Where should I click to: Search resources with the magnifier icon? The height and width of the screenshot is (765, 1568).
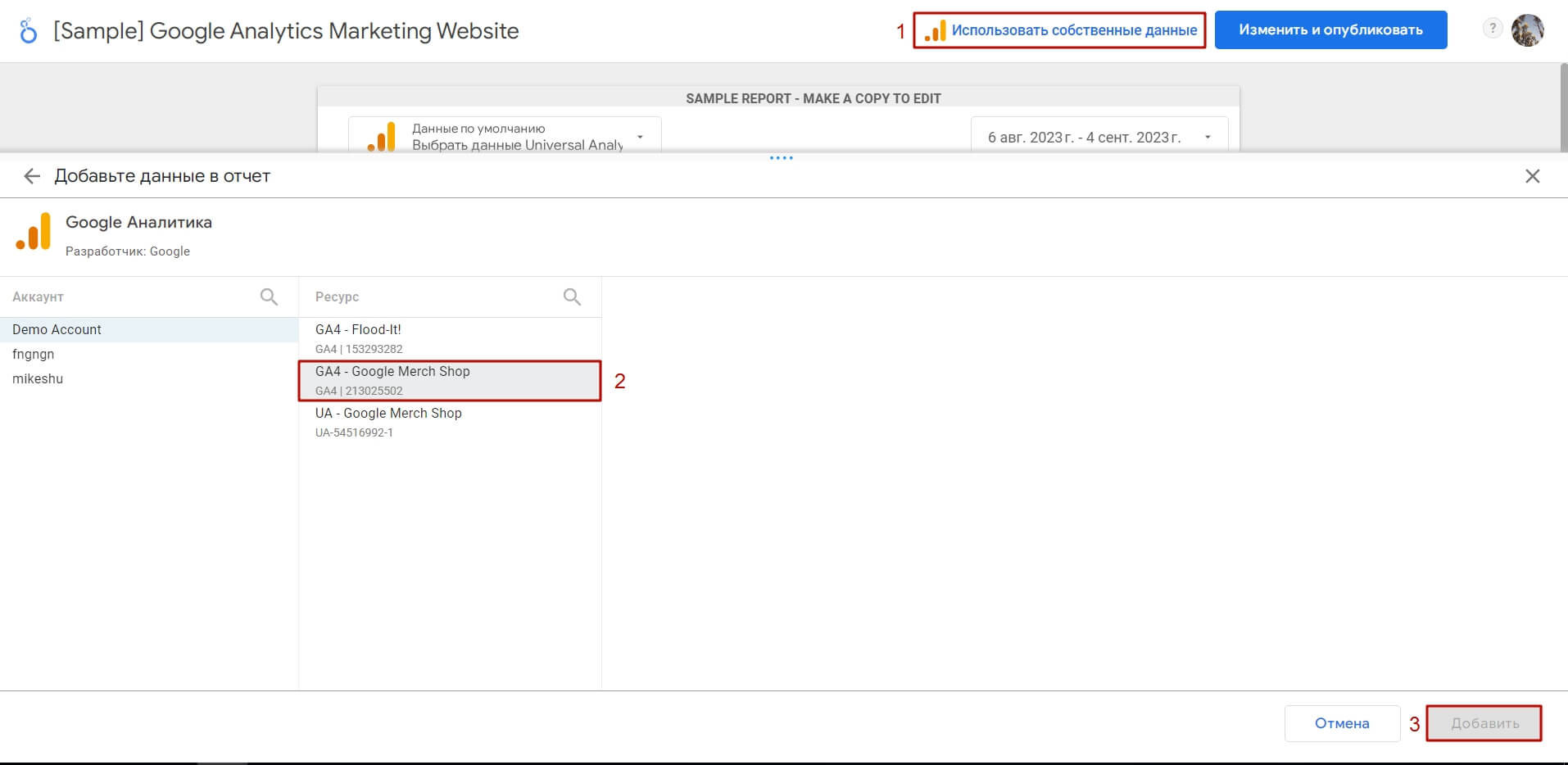pos(572,296)
